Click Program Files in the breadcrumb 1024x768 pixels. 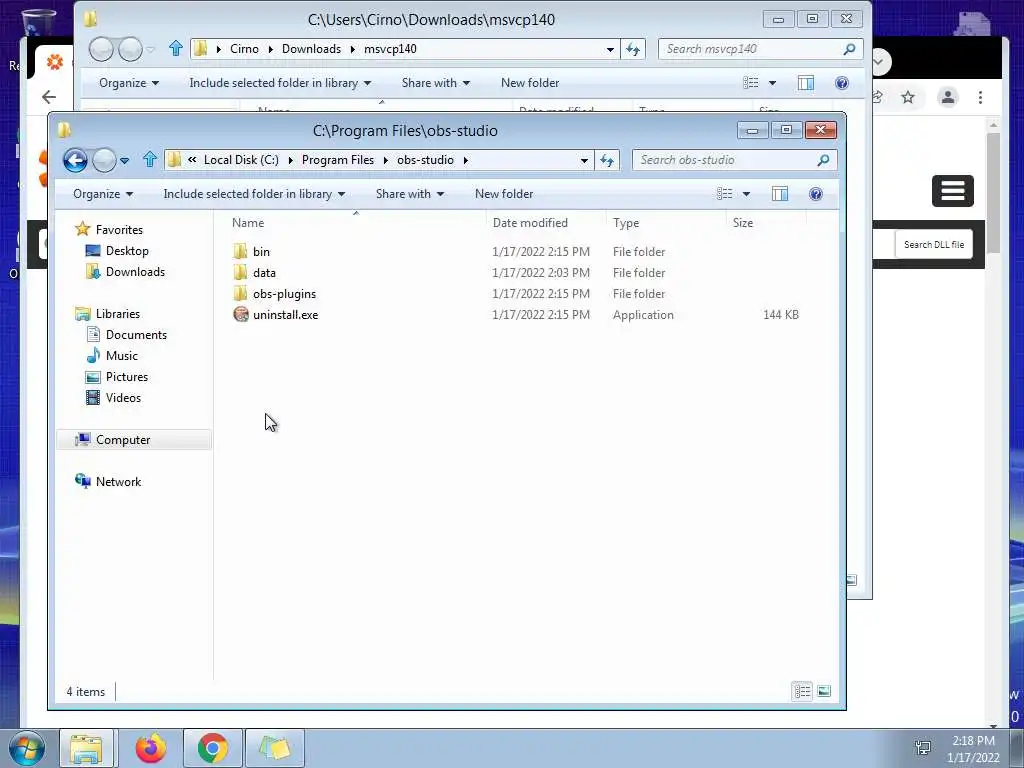[338, 160]
